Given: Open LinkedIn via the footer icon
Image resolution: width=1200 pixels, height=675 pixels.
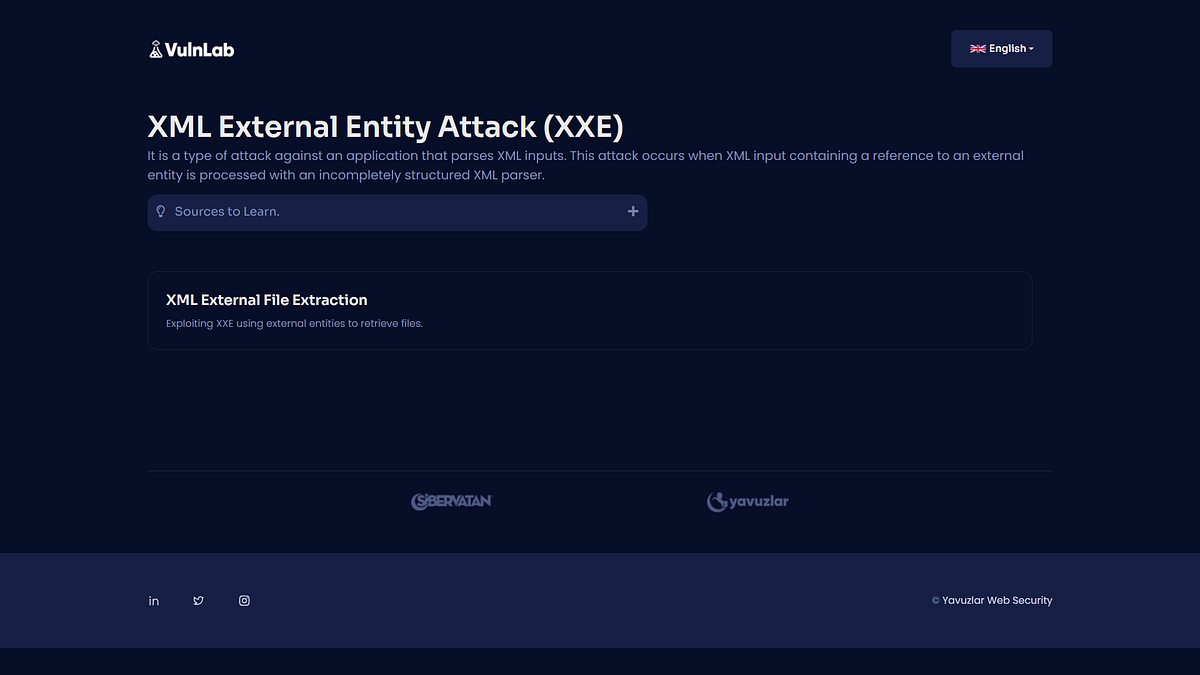Looking at the screenshot, I should click(154, 600).
